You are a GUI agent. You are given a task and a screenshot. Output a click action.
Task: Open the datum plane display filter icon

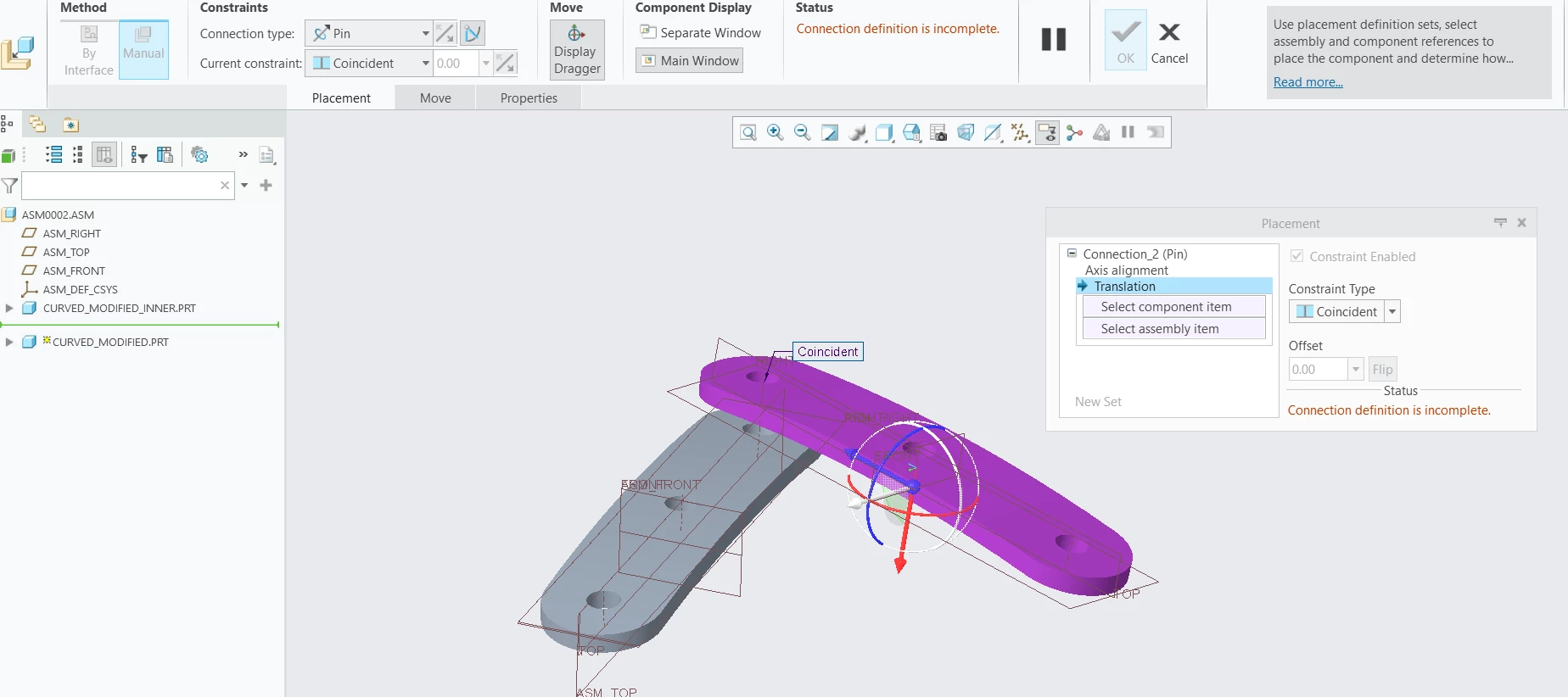993,132
